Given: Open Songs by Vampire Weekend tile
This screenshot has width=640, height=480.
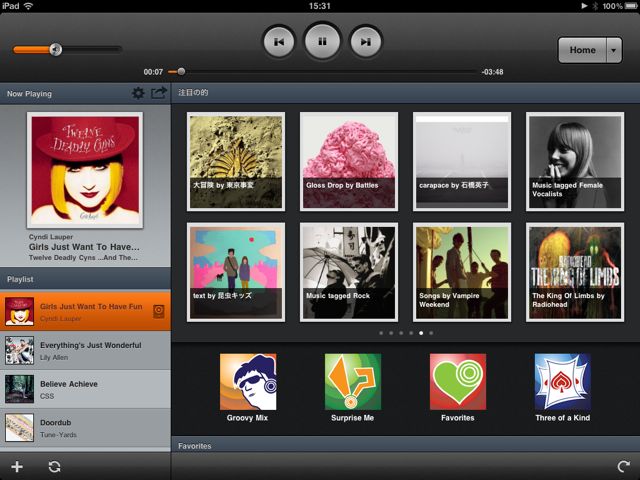Looking at the screenshot, I should pyautogui.click(x=462, y=272).
